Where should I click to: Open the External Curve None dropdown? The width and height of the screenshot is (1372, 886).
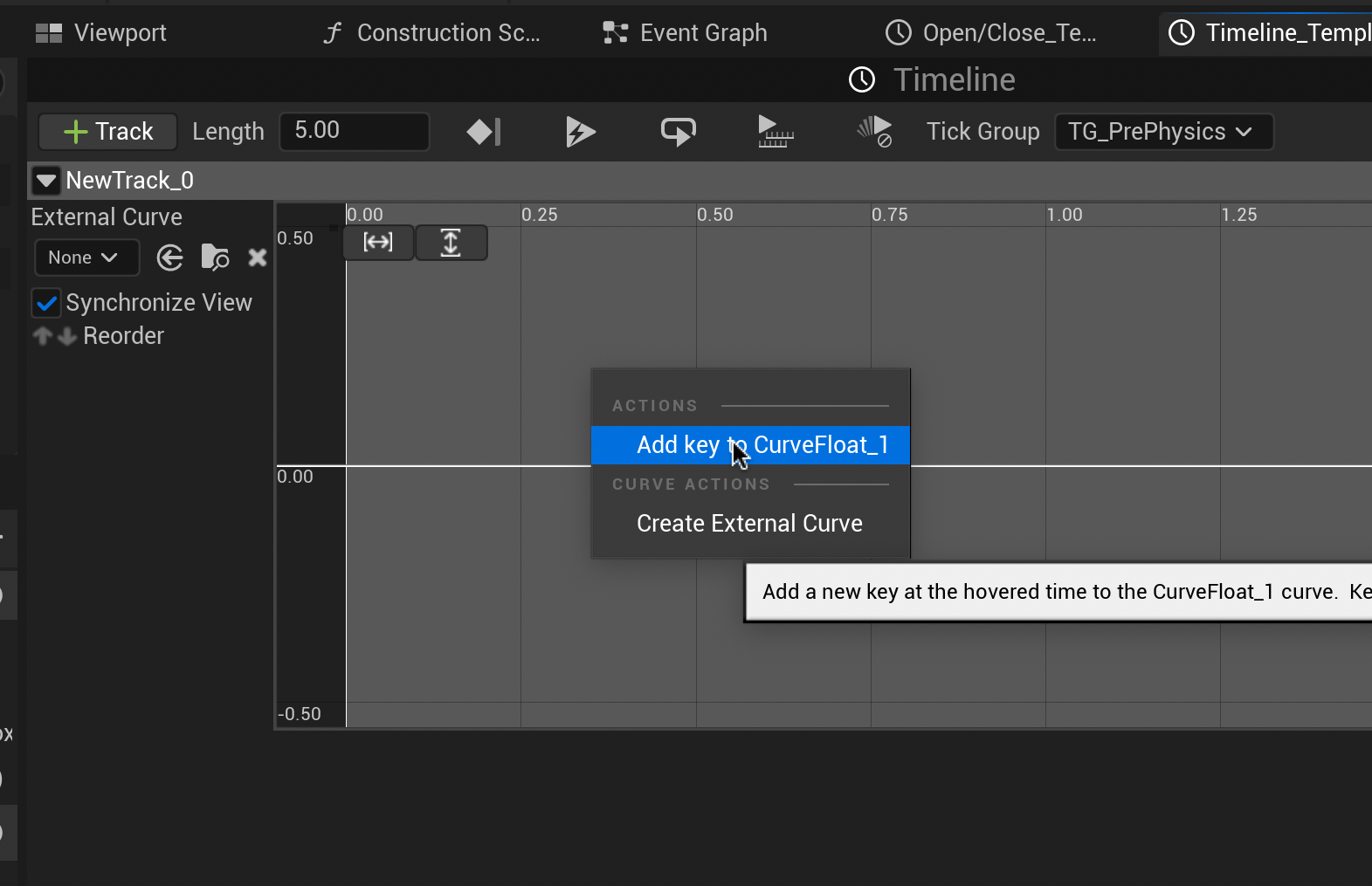click(x=86, y=258)
